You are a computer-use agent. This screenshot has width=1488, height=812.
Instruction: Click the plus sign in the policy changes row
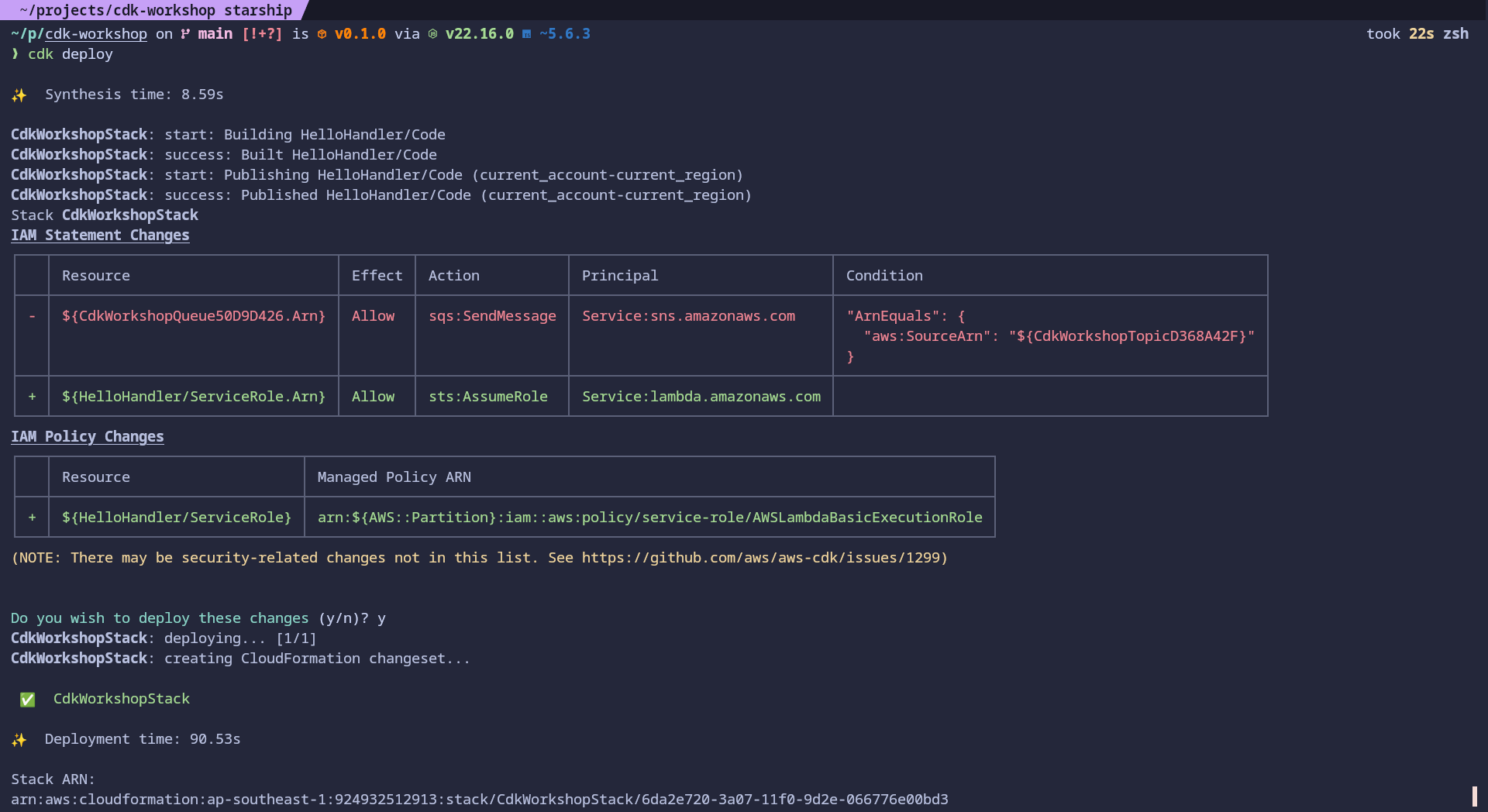click(x=32, y=518)
